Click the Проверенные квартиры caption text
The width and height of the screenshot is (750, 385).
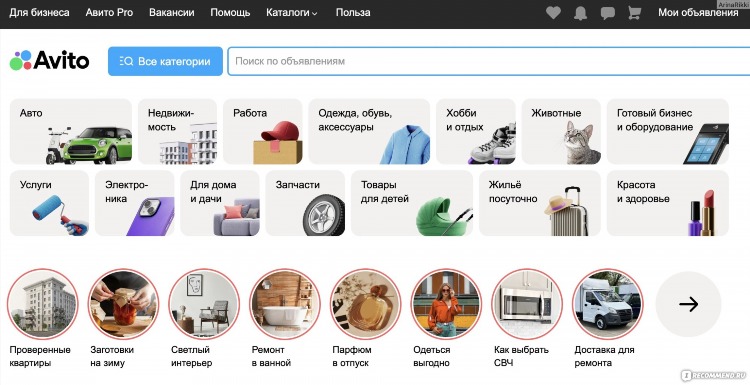coord(40,356)
